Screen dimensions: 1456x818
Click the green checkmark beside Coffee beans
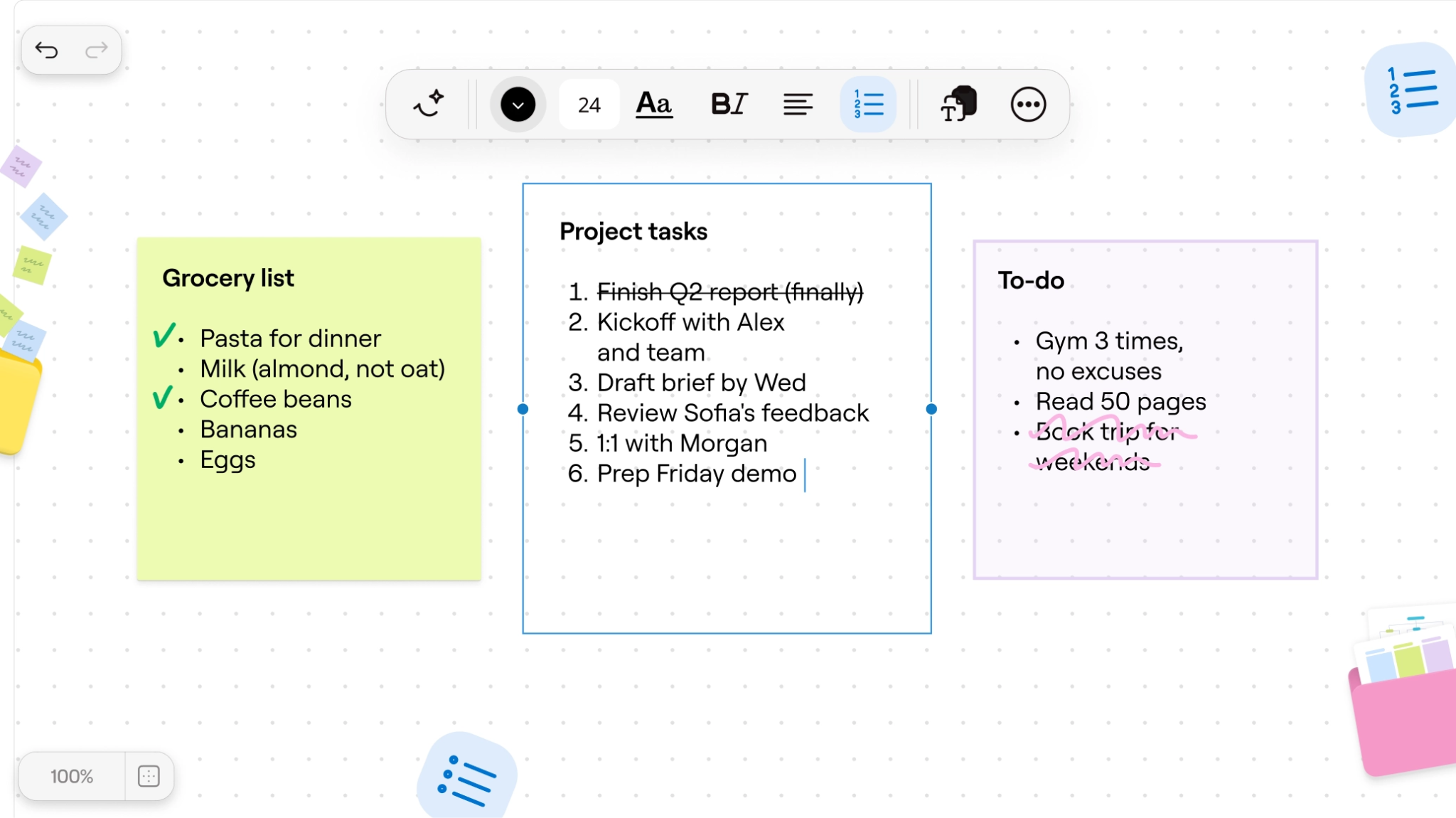click(163, 397)
